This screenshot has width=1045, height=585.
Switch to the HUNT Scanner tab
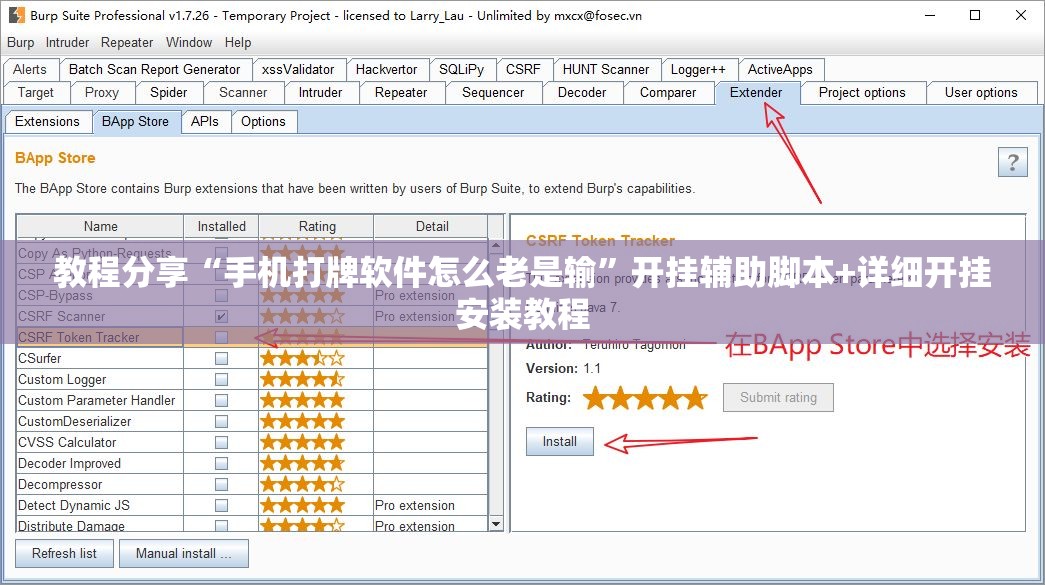click(606, 69)
